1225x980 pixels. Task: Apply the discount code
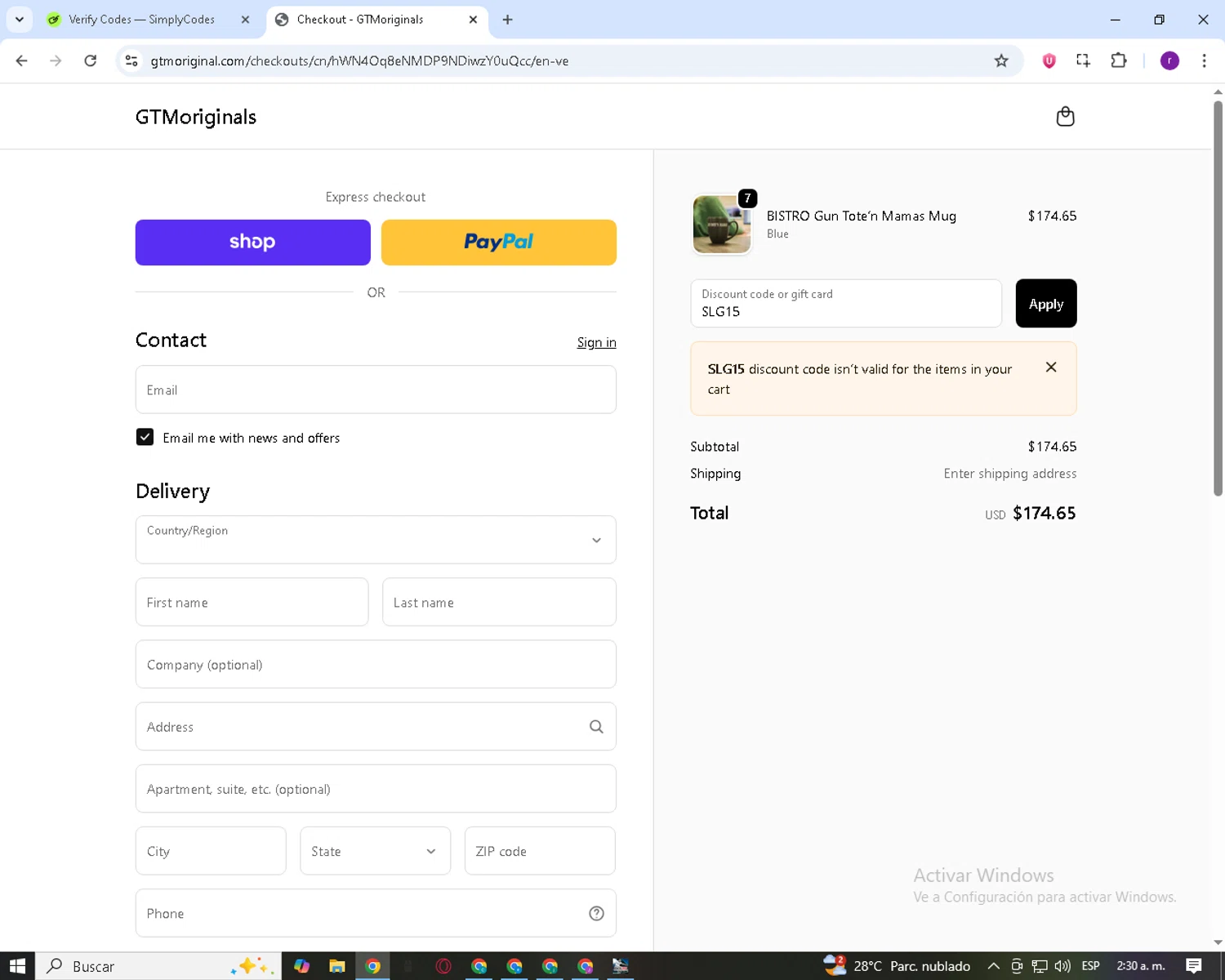(x=1046, y=304)
